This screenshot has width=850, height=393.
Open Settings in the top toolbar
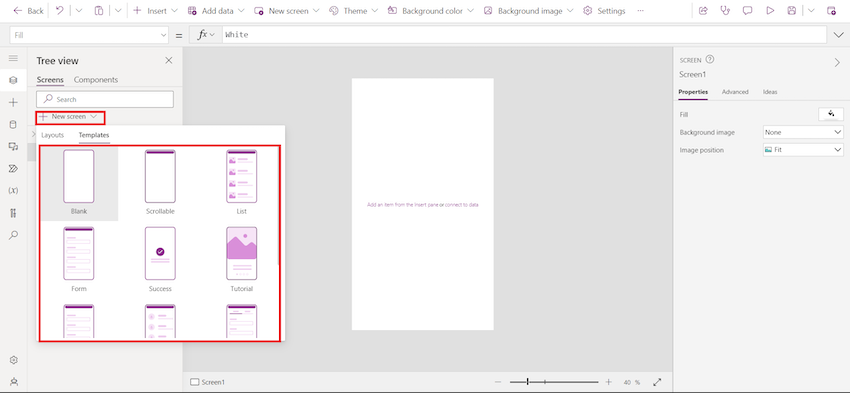[604, 10]
